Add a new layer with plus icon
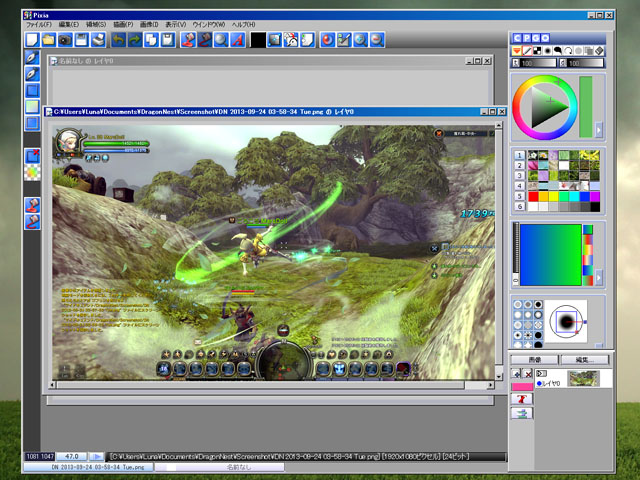640x480 pixels. 516,373
